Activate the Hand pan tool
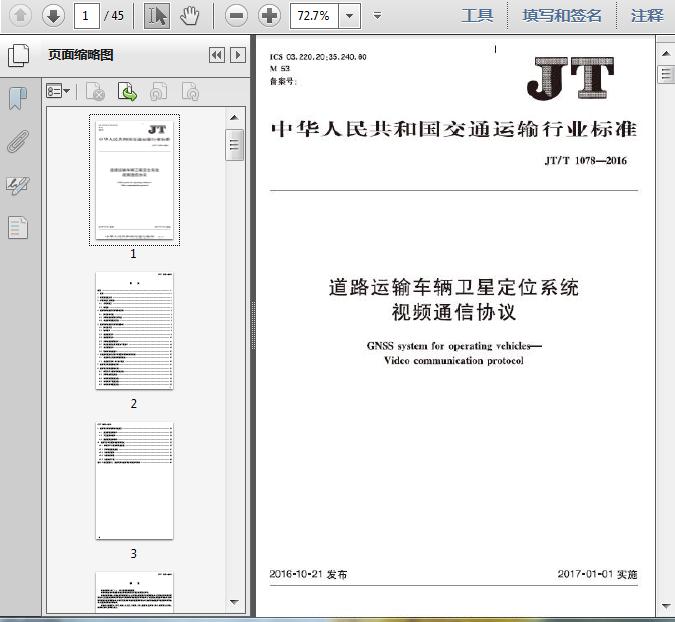The height and width of the screenshot is (622, 675). 189,16
